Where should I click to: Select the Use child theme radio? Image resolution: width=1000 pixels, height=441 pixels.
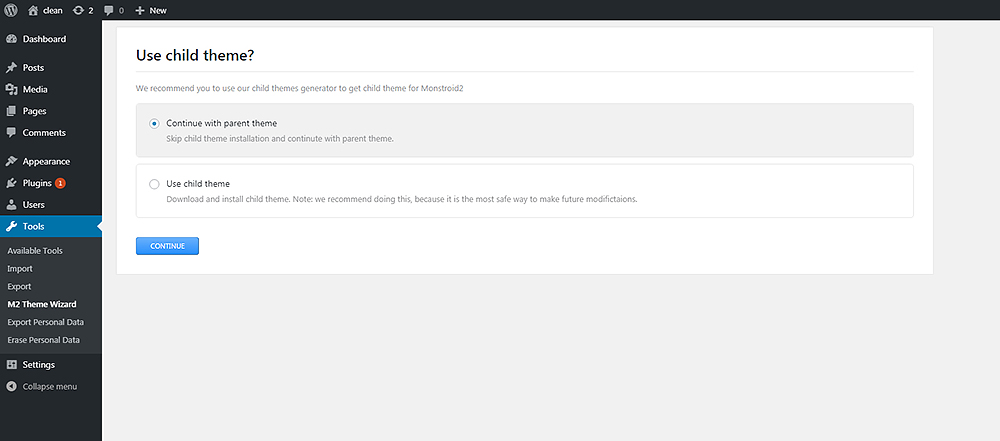(154, 184)
